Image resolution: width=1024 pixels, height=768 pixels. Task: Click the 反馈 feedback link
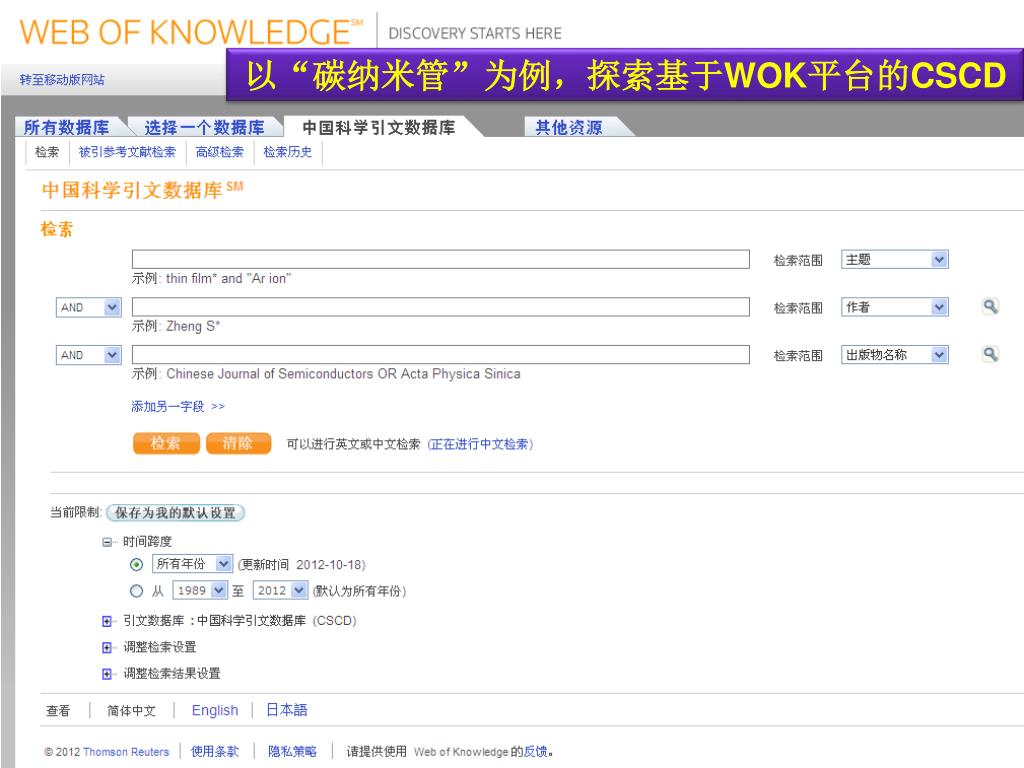(536, 752)
